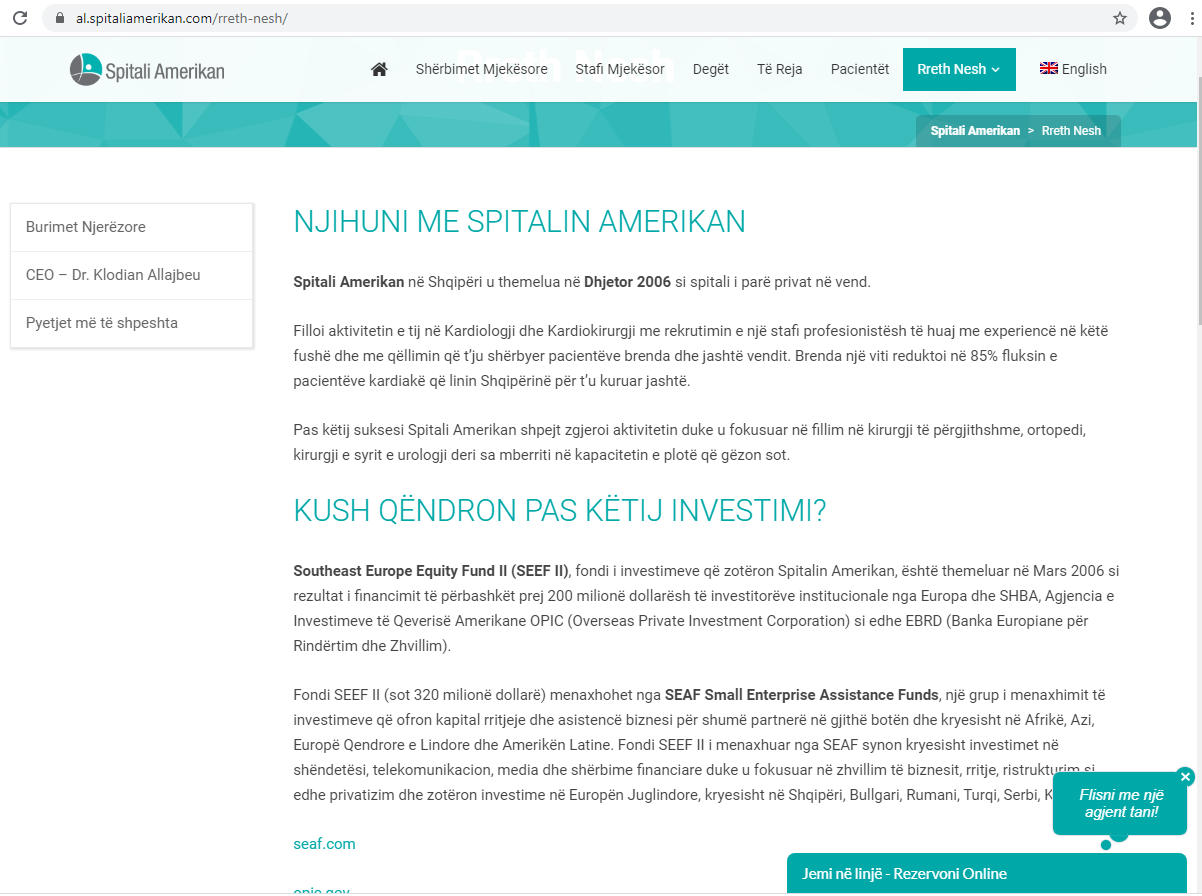Screen dimensions: 1202x896
Task: Click the Flisni me një agjent tani bubble
Action: (1120, 803)
